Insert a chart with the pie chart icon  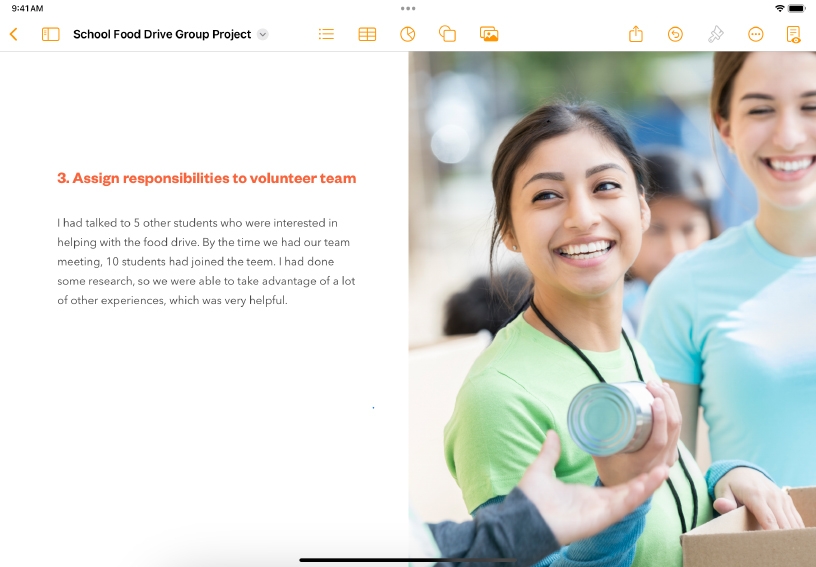pyautogui.click(x=408, y=34)
